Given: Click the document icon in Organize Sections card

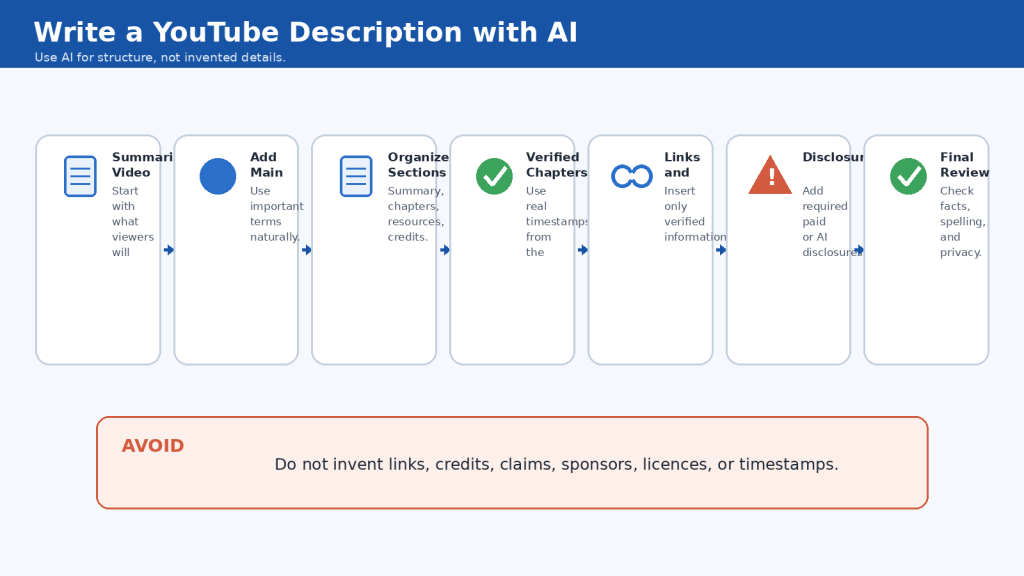Looking at the screenshot, I should (356, 176).
